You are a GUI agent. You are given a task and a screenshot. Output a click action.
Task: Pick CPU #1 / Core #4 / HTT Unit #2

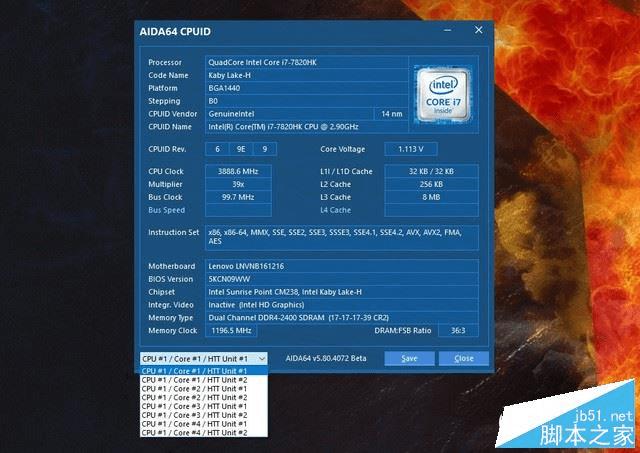(x=204, y=433)
